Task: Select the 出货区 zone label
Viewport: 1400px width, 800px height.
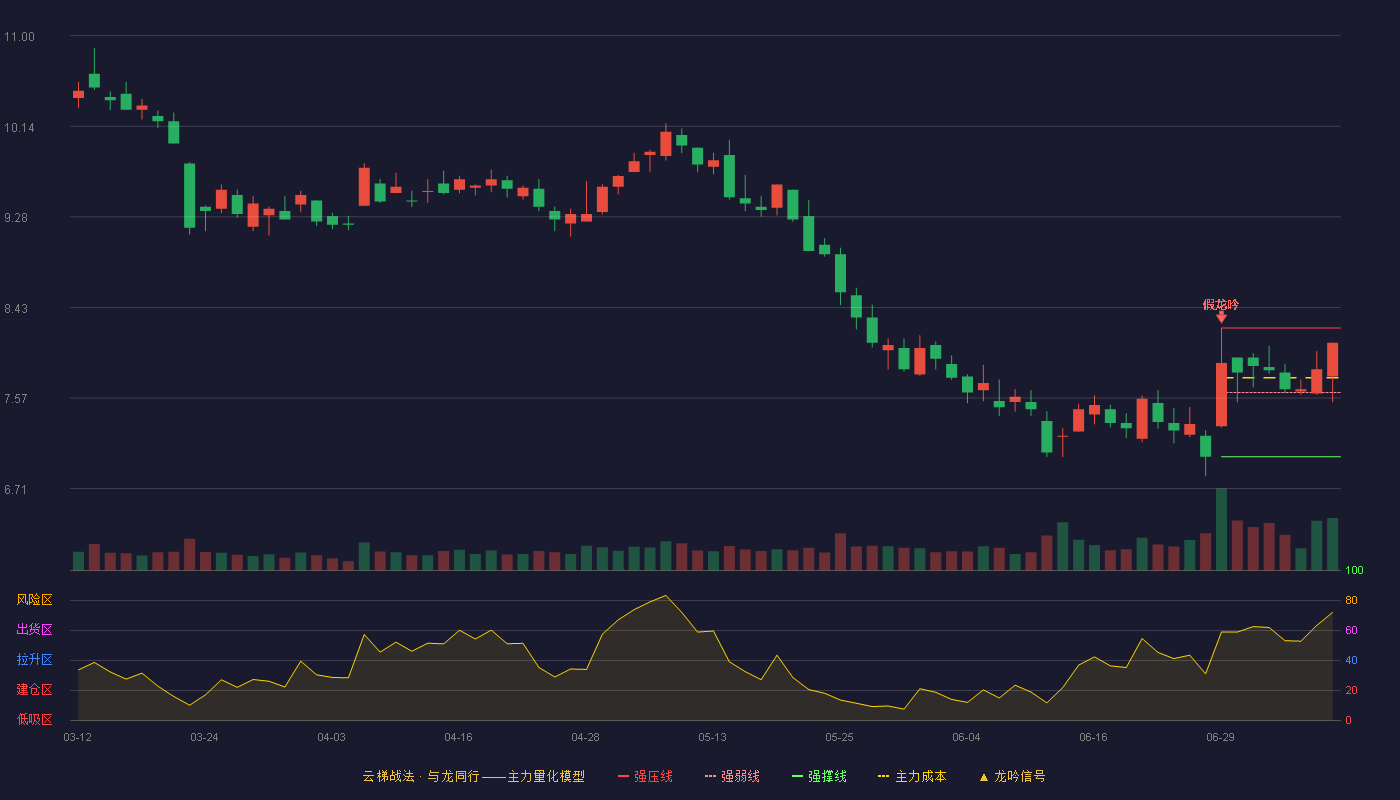Action: click(x=35, y=630)
